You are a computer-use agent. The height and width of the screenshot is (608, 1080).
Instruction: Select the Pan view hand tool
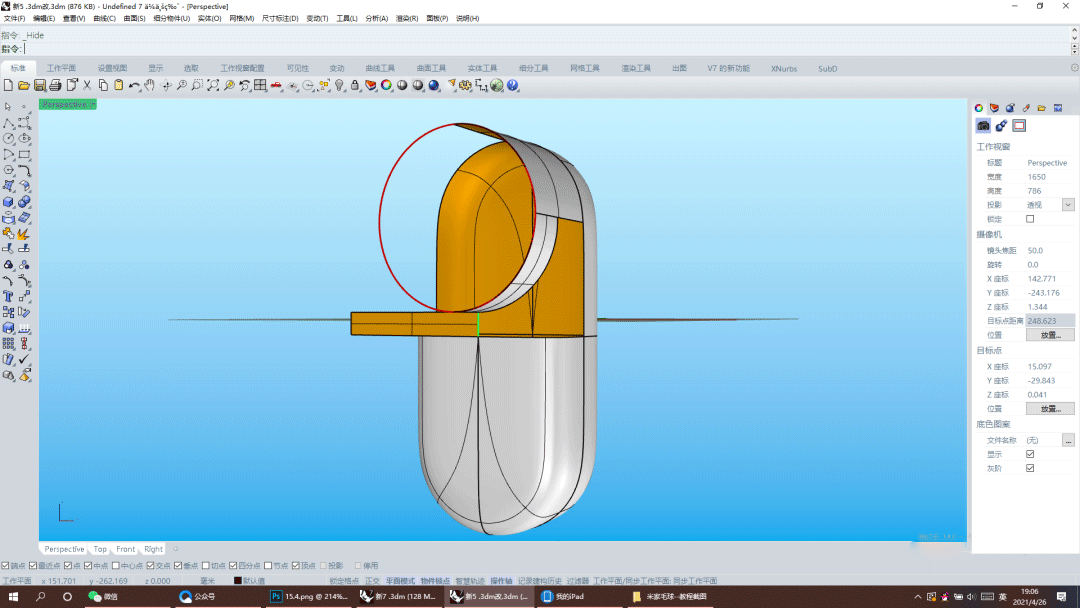[x=150, y=86]
